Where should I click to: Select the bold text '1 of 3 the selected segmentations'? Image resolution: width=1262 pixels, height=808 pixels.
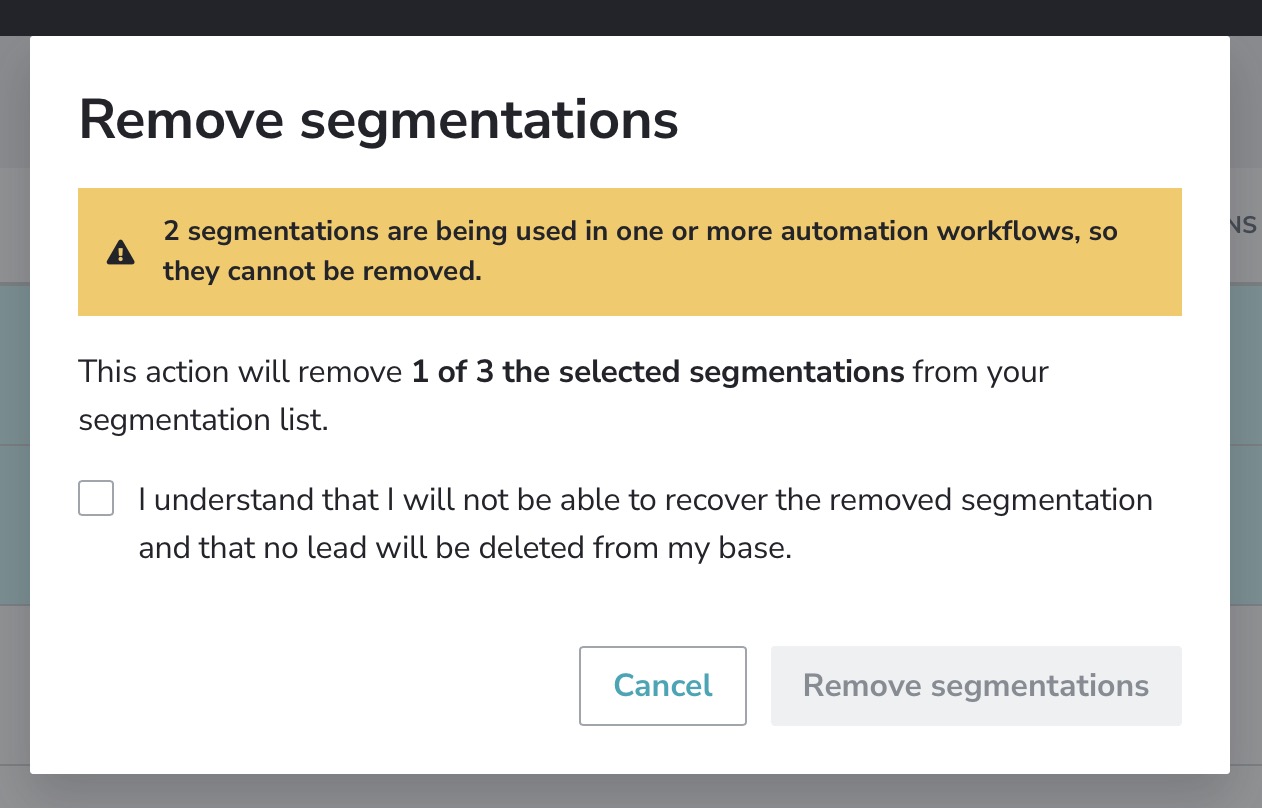[x=658, y=371]
